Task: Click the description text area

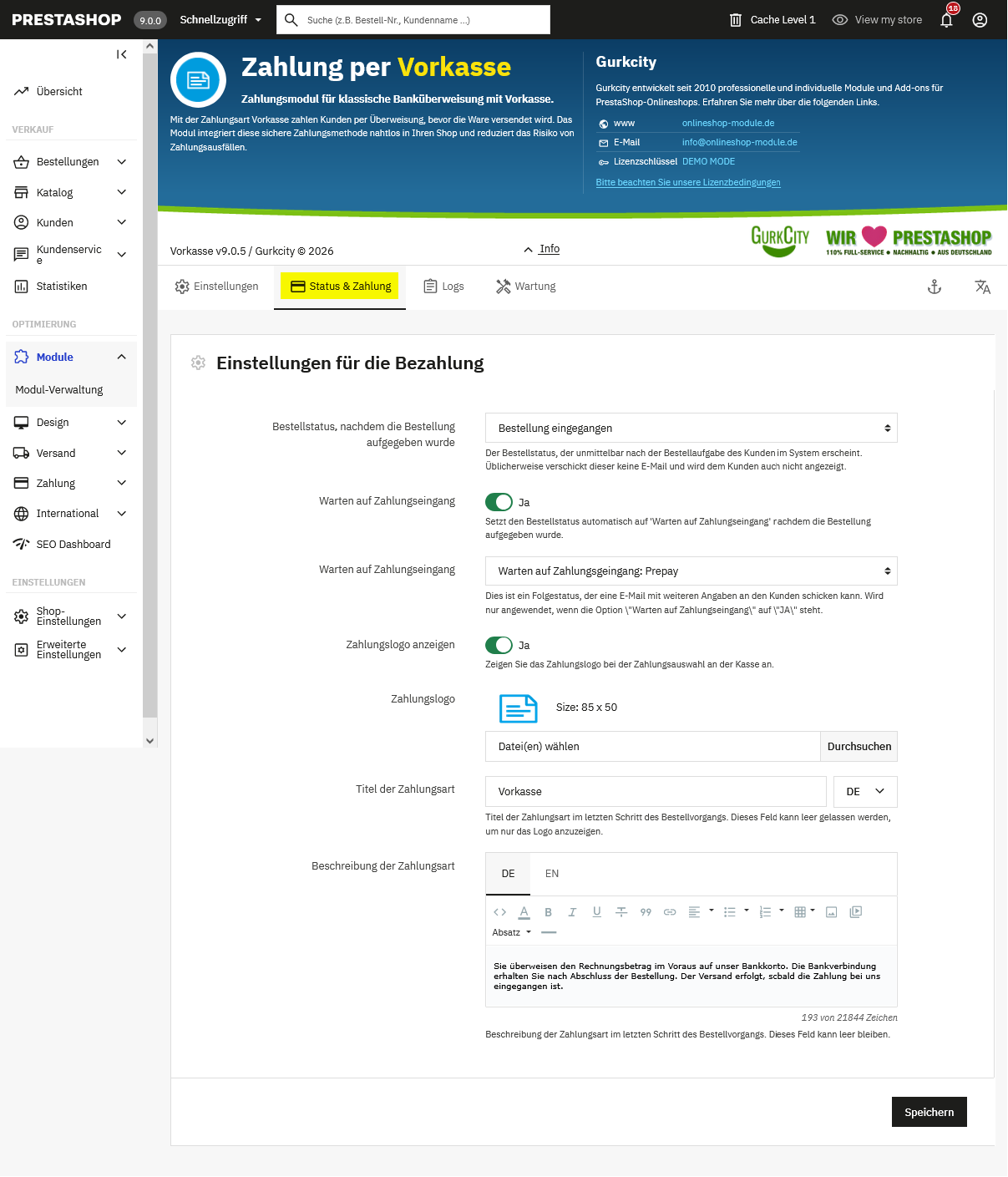Action: pyautogui.click(x=691, y=977)
